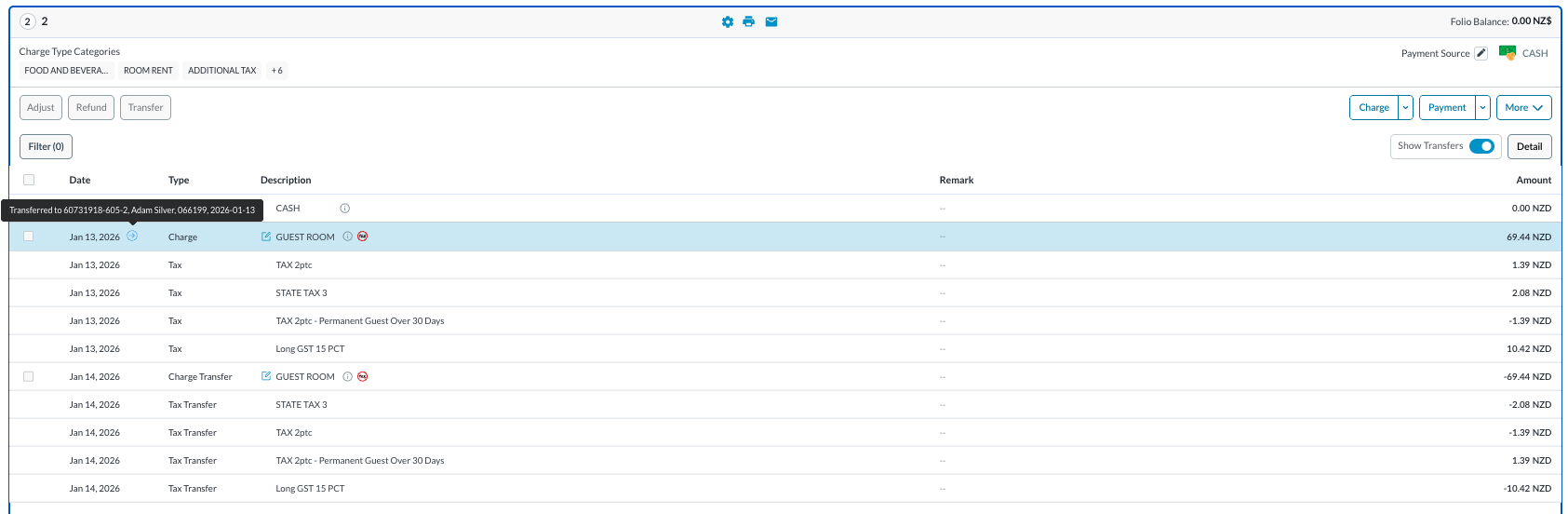The width and height of the screenshot is (1568, 514).
Task: Check the Jan 14 Charge Transfer checkbox
Action: coord(29,376)
